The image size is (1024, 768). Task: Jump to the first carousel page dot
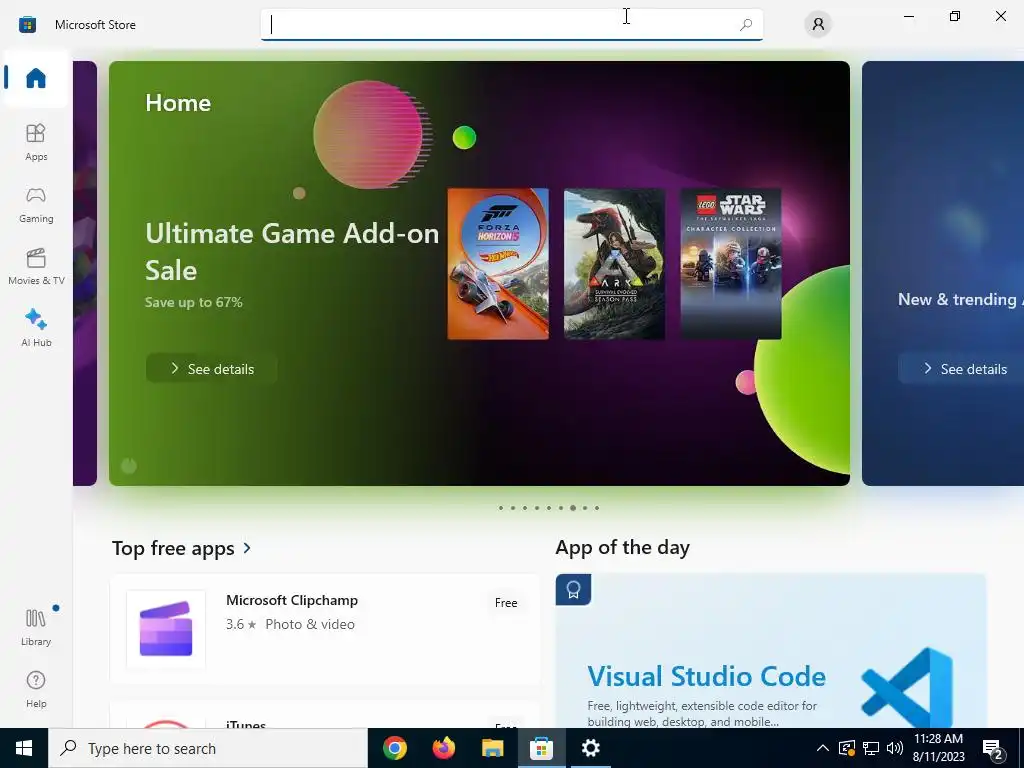(x=501, y=507)
